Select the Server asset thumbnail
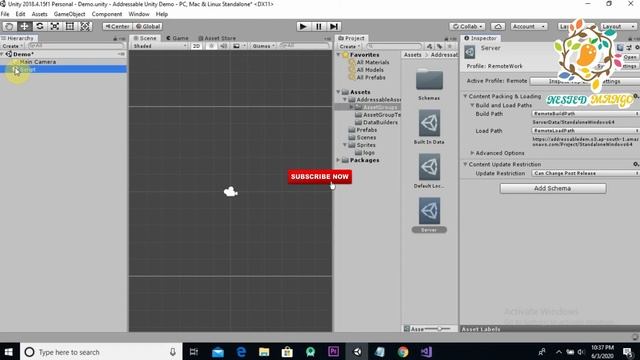This screenshot has width=640, height=360. [x=429, y=211]
